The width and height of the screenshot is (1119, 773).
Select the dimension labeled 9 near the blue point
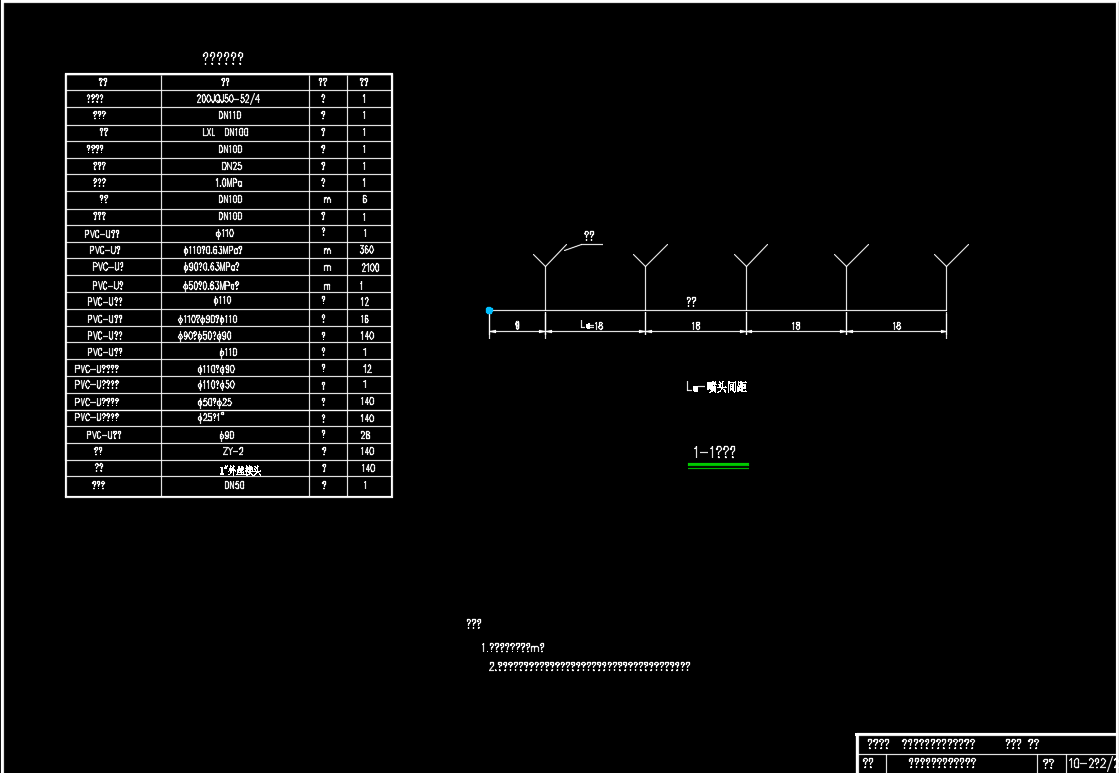516,326
